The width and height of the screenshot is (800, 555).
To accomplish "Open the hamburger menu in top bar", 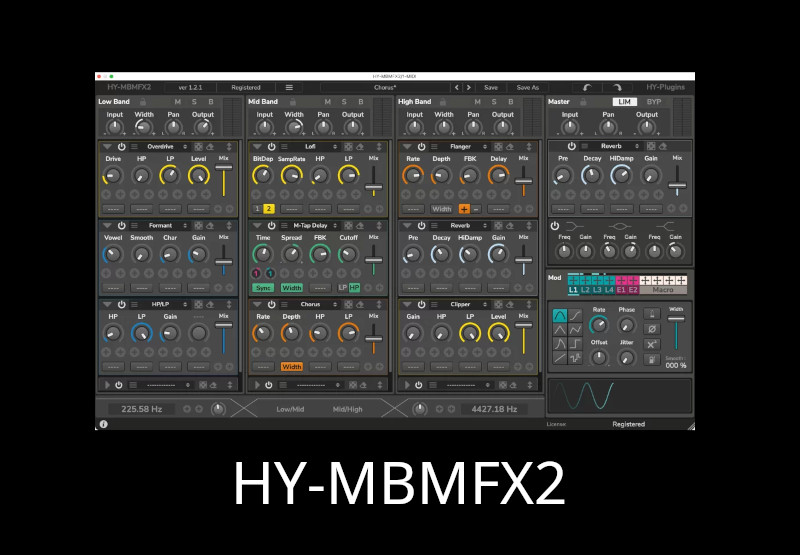I will [x=289, y=88].
